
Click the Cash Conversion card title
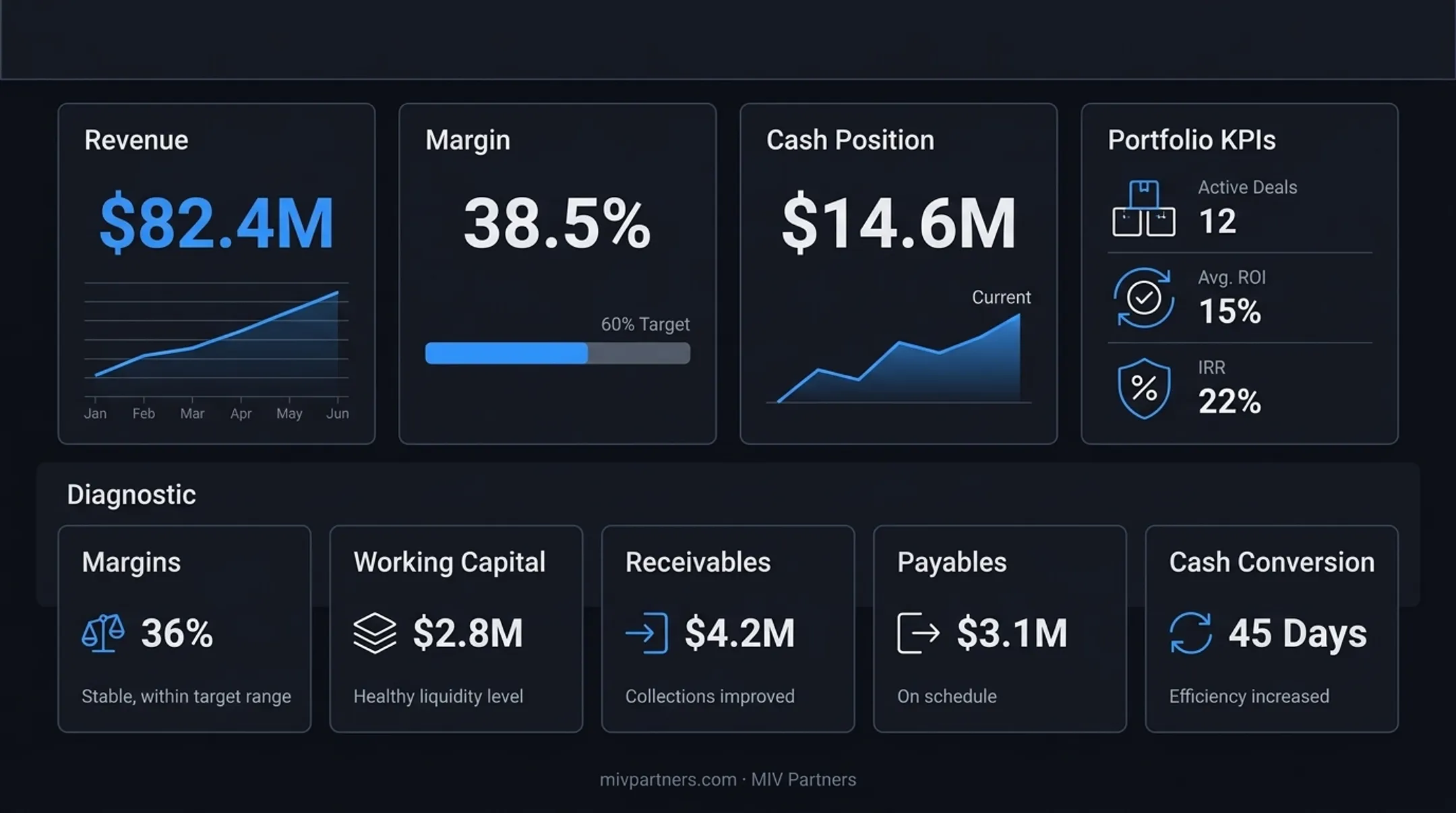click(x=1272, y=562)
